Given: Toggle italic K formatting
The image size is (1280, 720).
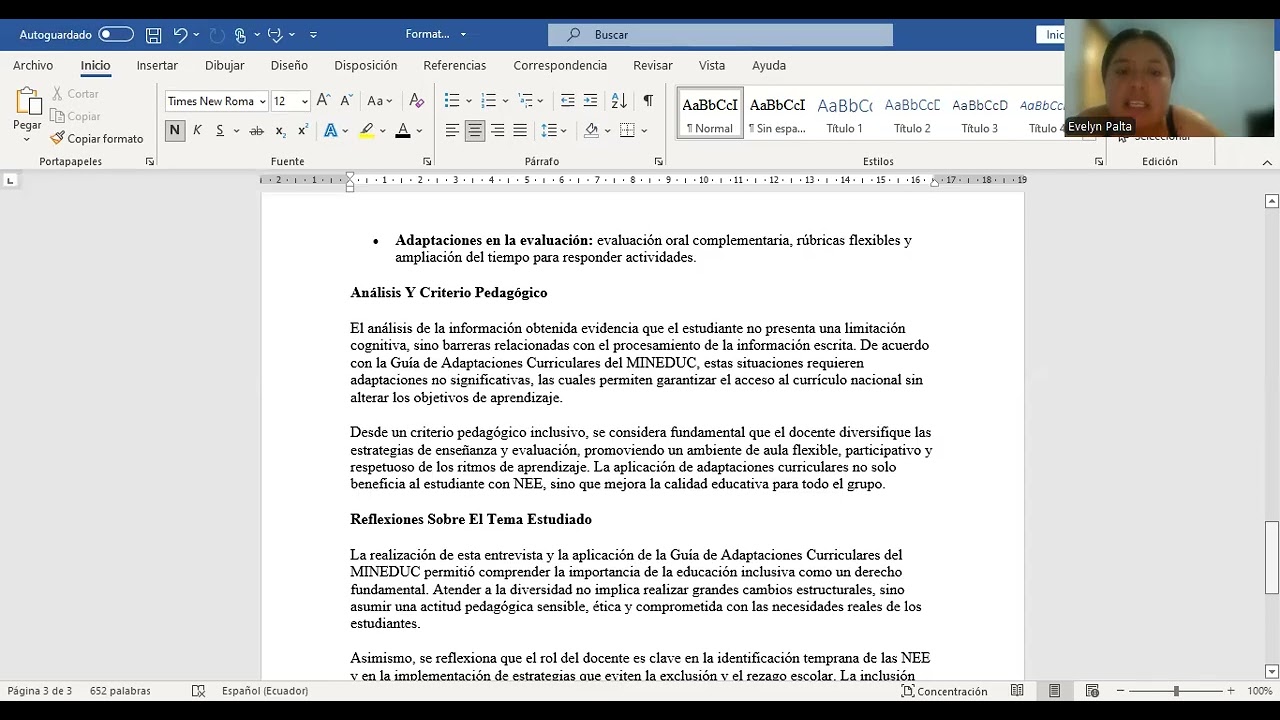Looking at the screenshot, I should (x=197, y=131).
